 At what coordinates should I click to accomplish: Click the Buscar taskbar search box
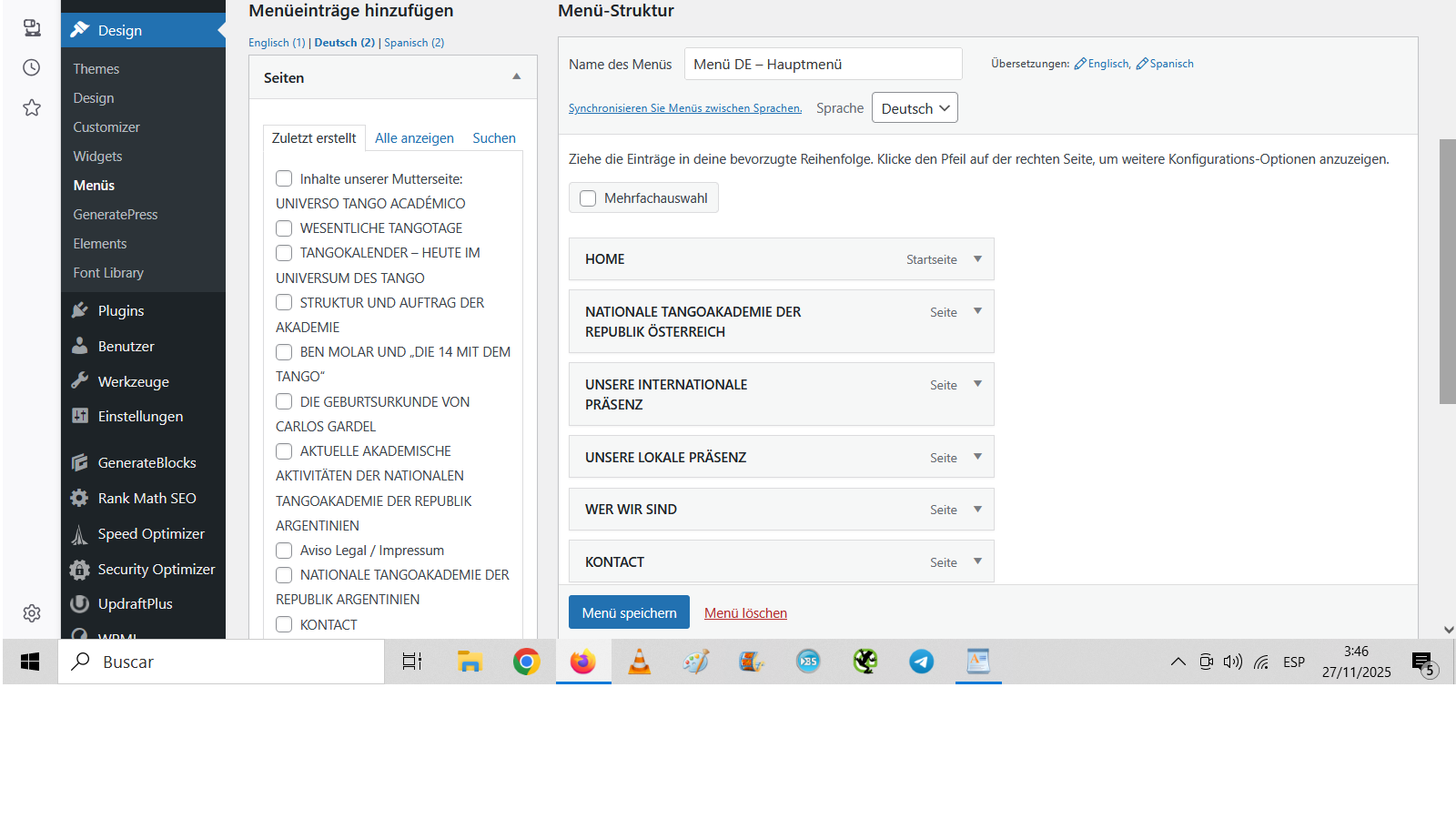pyautogui.click(x=222, y=662)
